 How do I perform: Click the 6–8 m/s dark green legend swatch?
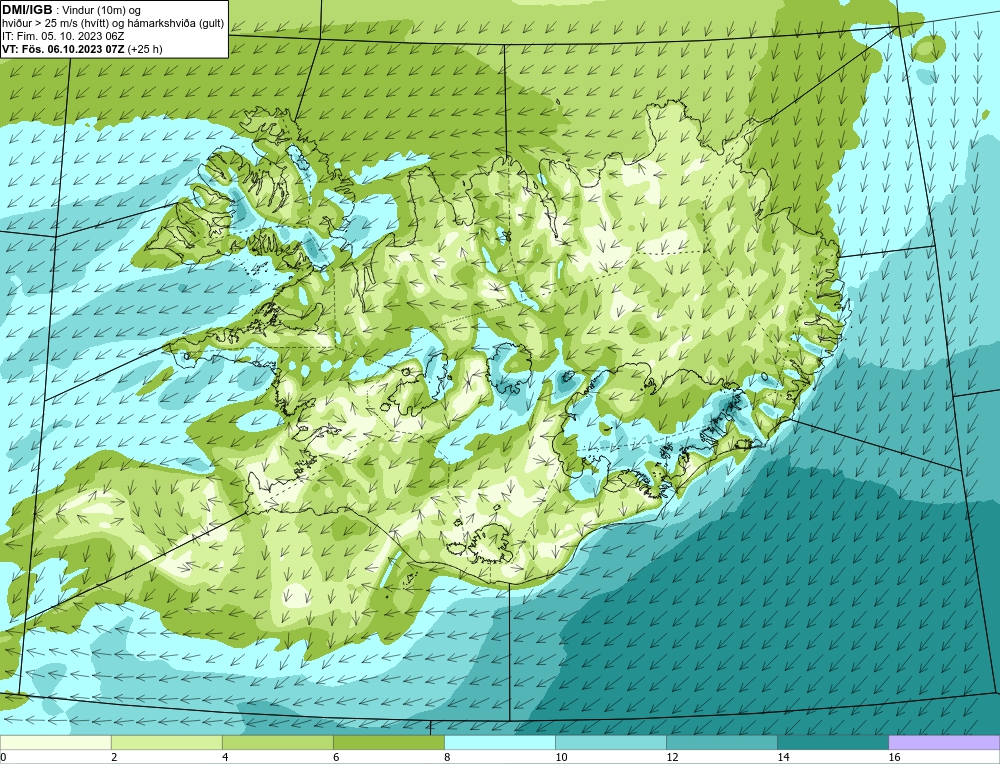388,742
